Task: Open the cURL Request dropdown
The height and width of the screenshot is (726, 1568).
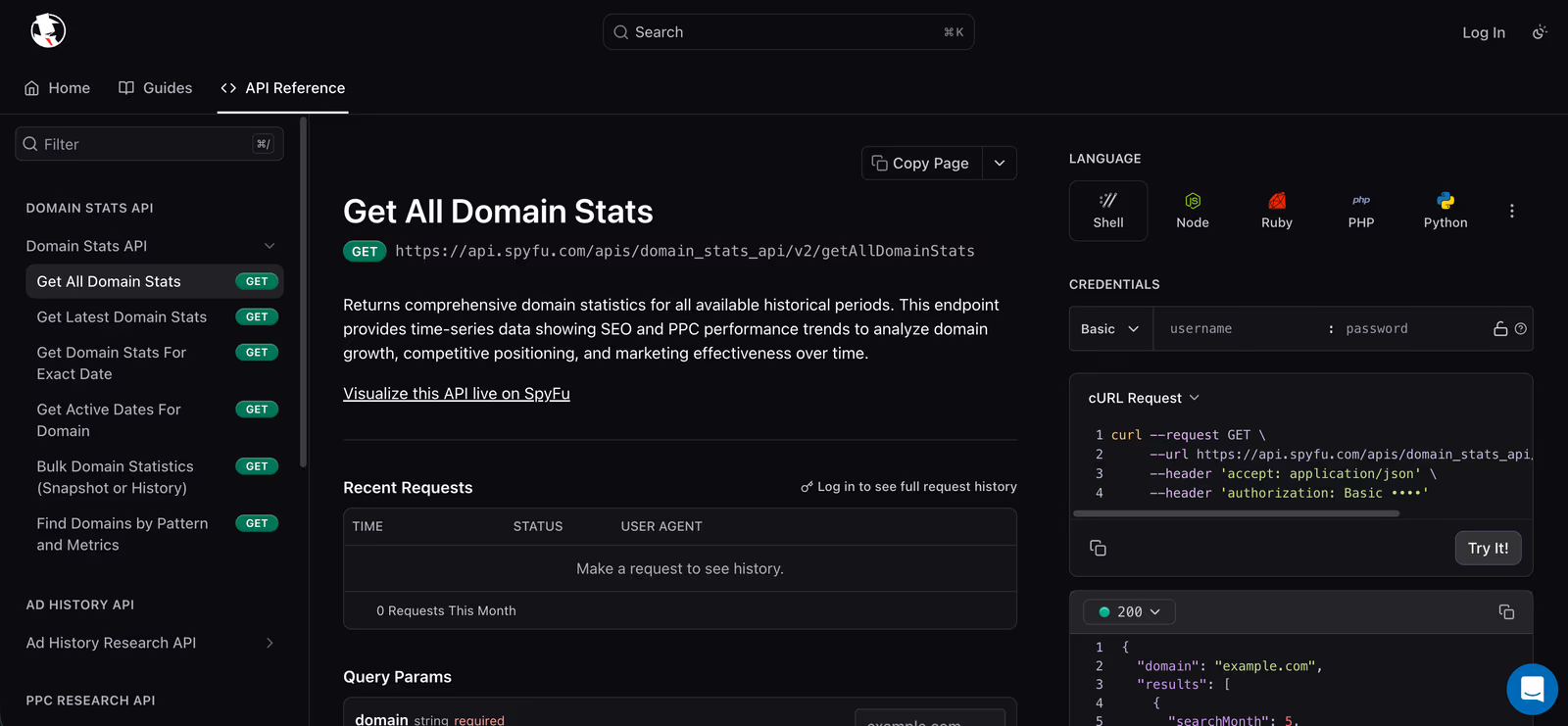Action: click(1144, 398)
